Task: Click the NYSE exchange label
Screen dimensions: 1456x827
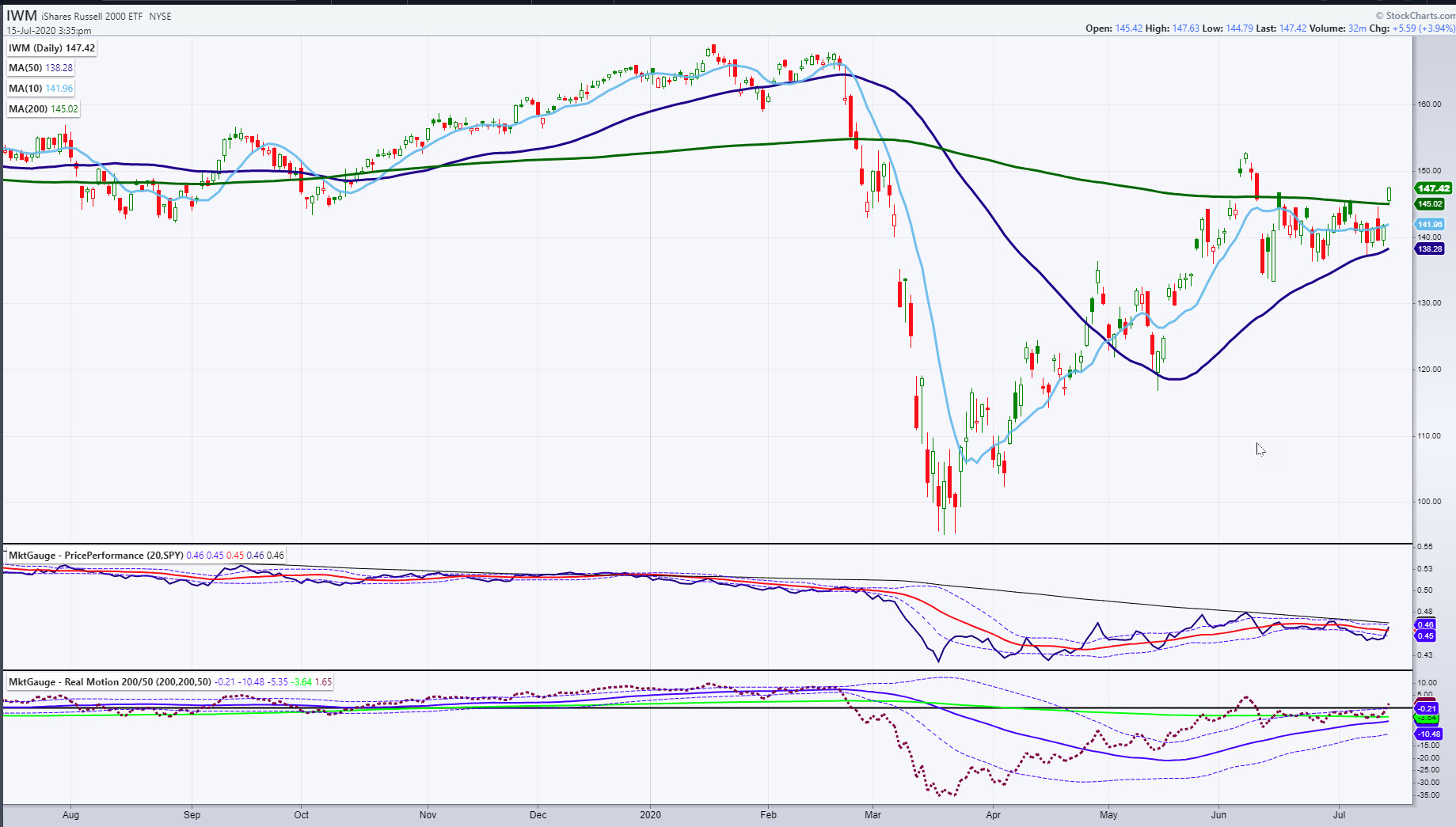Action: click(160, 17)
